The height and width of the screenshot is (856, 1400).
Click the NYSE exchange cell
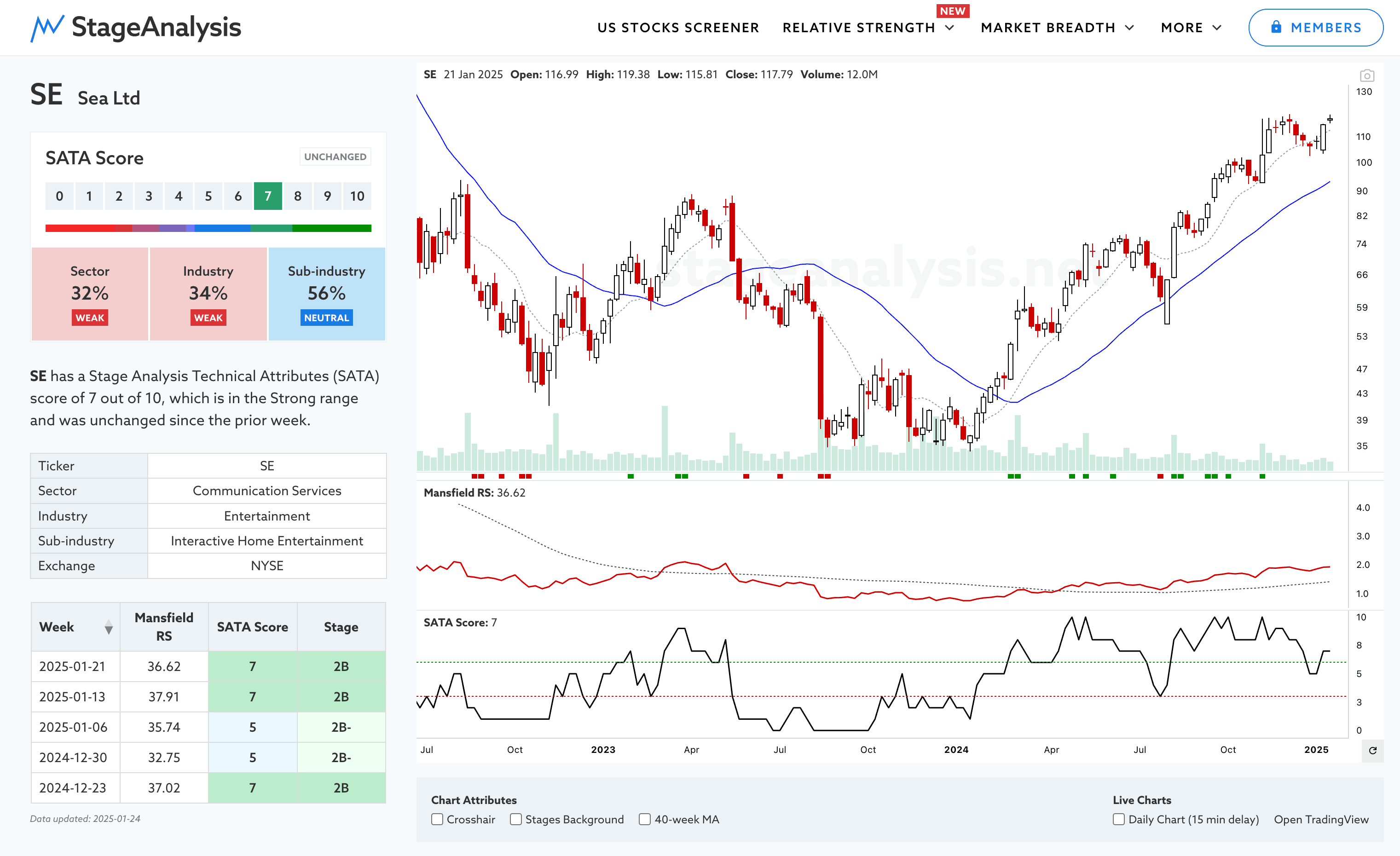(267, 566)
